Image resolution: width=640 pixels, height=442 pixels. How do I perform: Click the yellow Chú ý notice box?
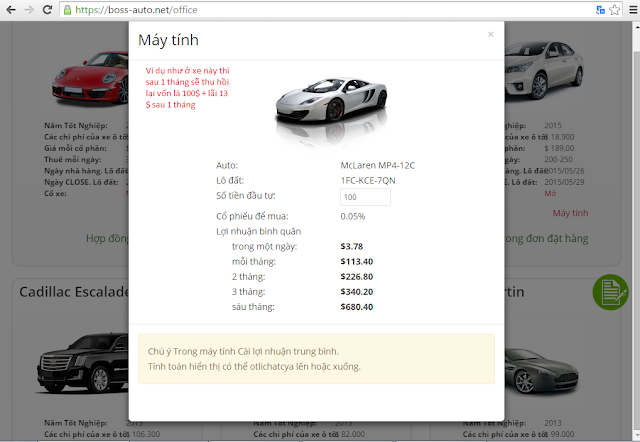click(316, 359)
